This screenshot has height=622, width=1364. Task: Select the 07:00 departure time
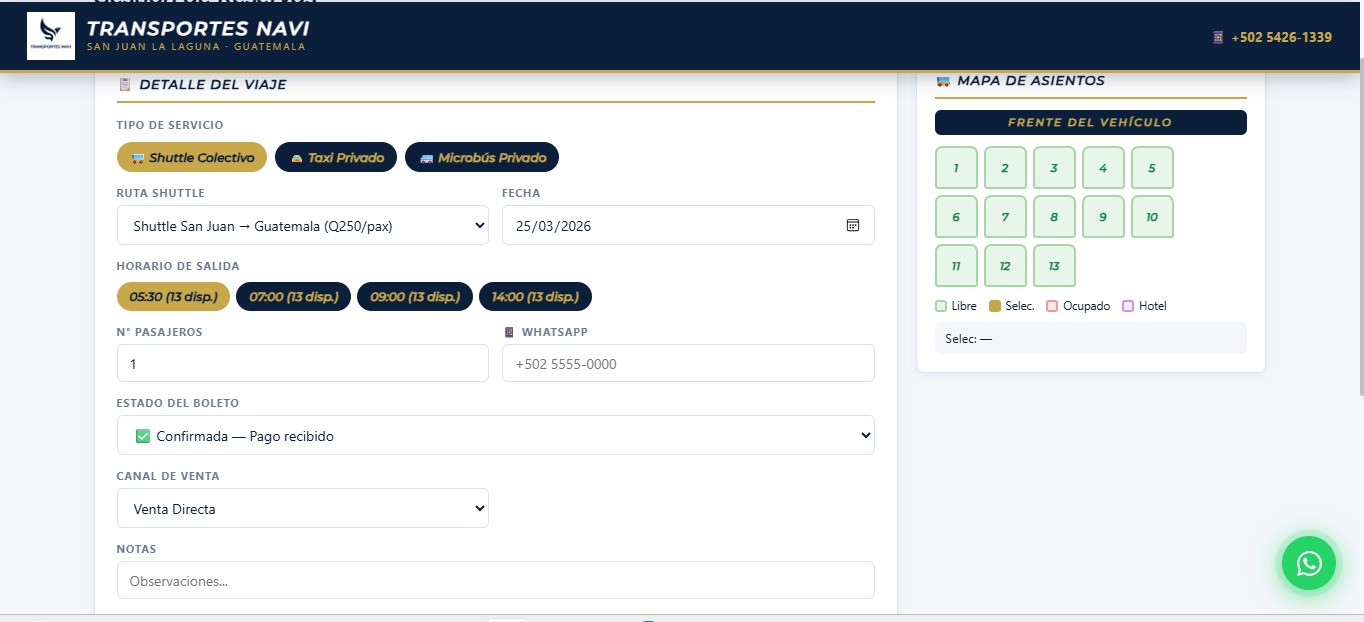pos(293,297)
